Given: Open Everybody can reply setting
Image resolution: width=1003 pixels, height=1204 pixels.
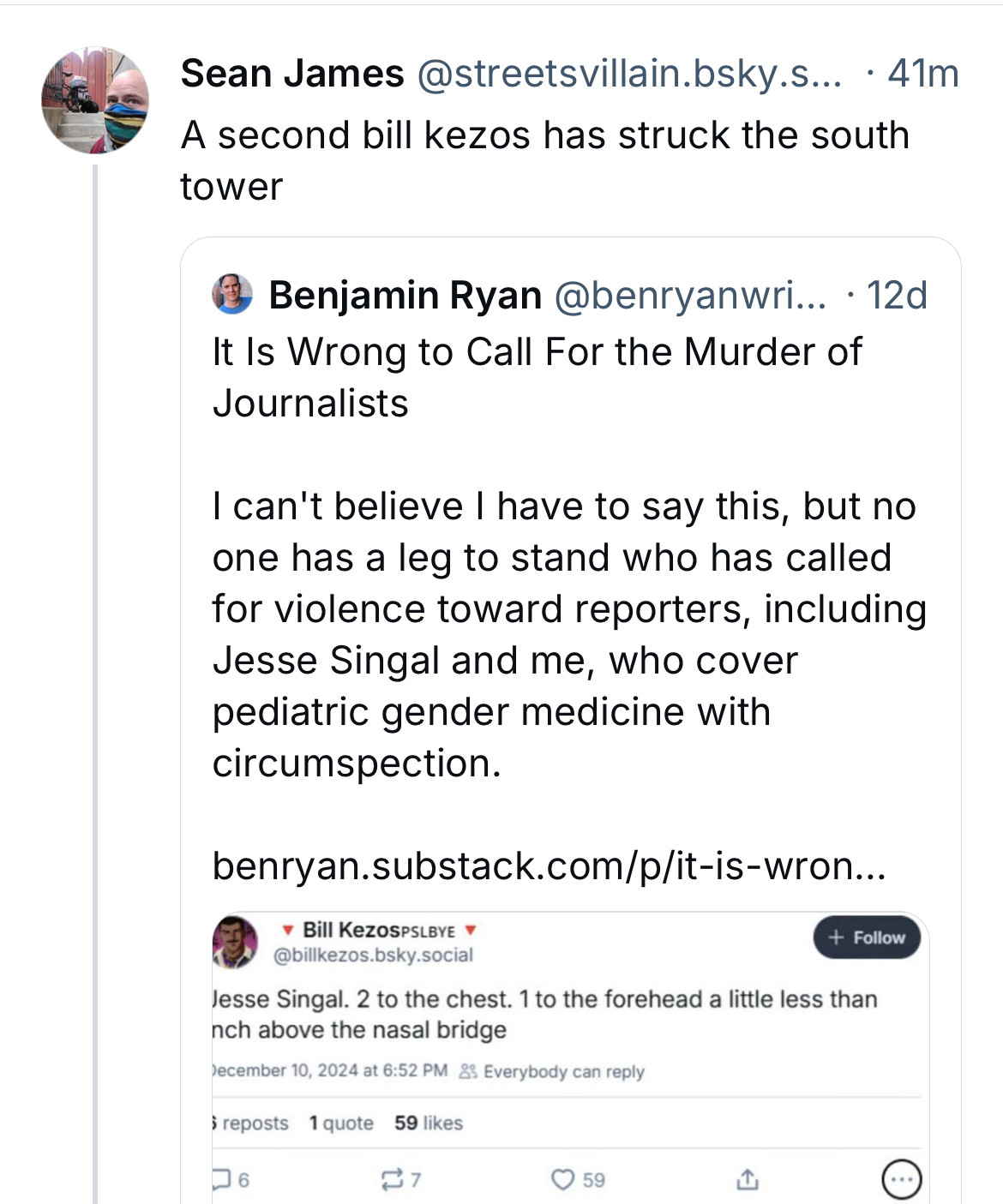Looking at the screenshot, I should (x=552, y=1071).
